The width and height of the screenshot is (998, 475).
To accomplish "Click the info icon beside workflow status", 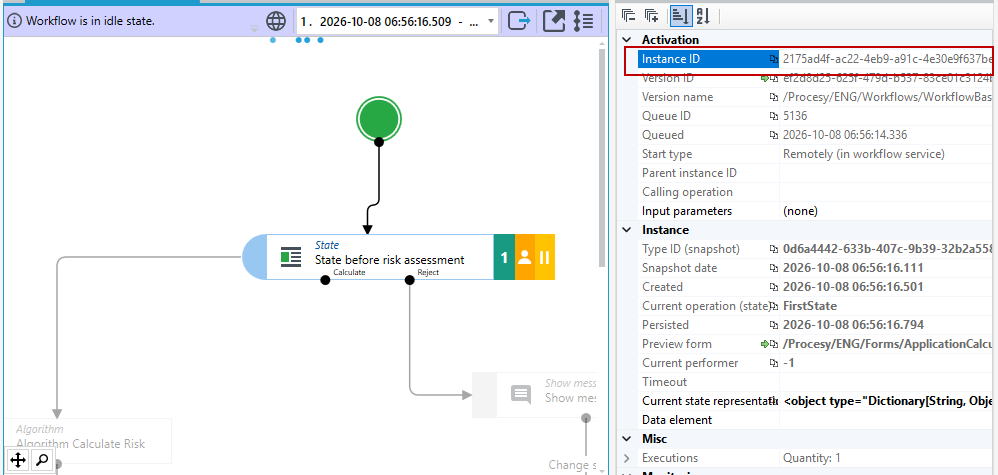I will click(15, 21).
